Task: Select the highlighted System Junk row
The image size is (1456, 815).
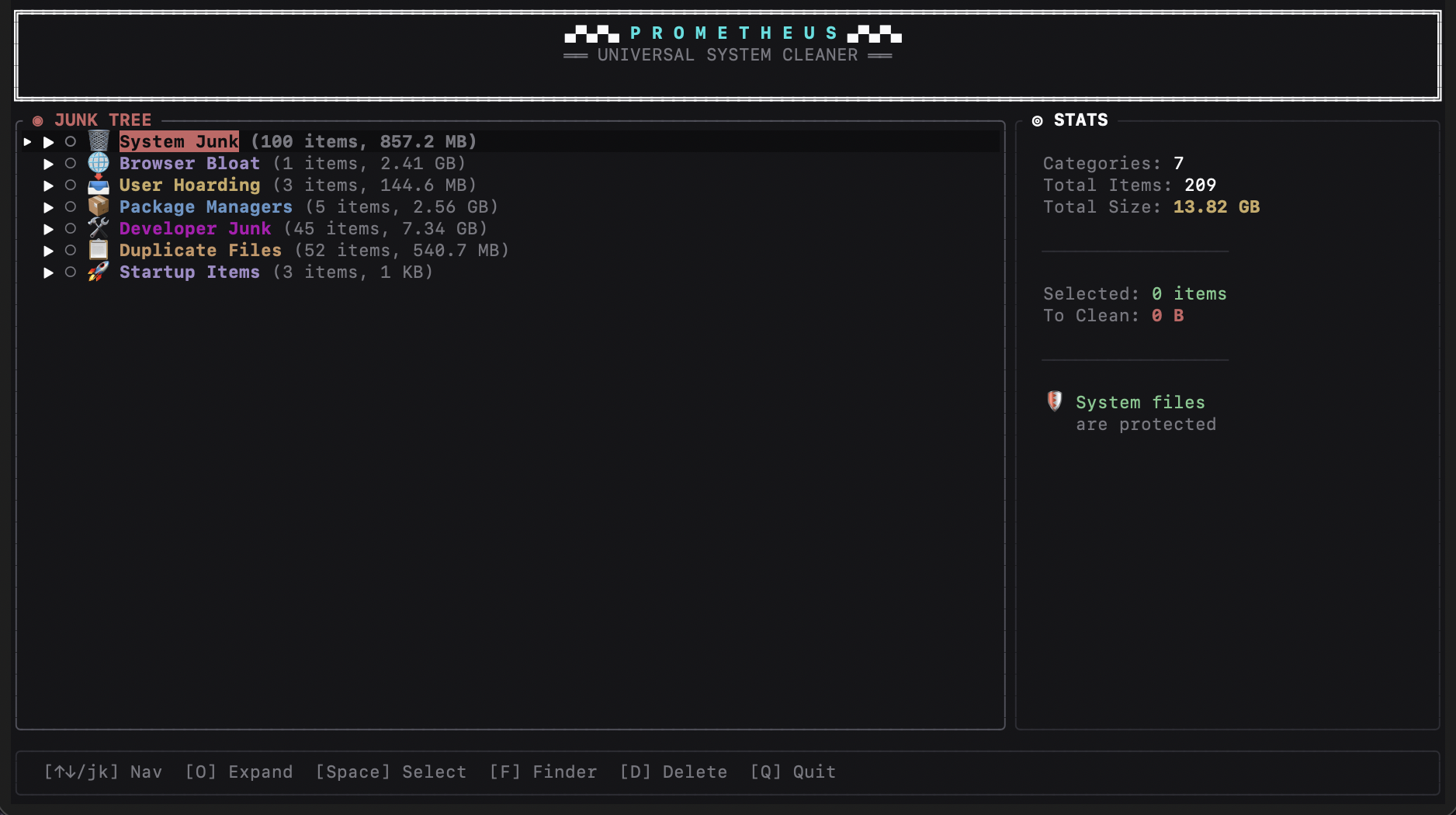Action: point(179,141)
